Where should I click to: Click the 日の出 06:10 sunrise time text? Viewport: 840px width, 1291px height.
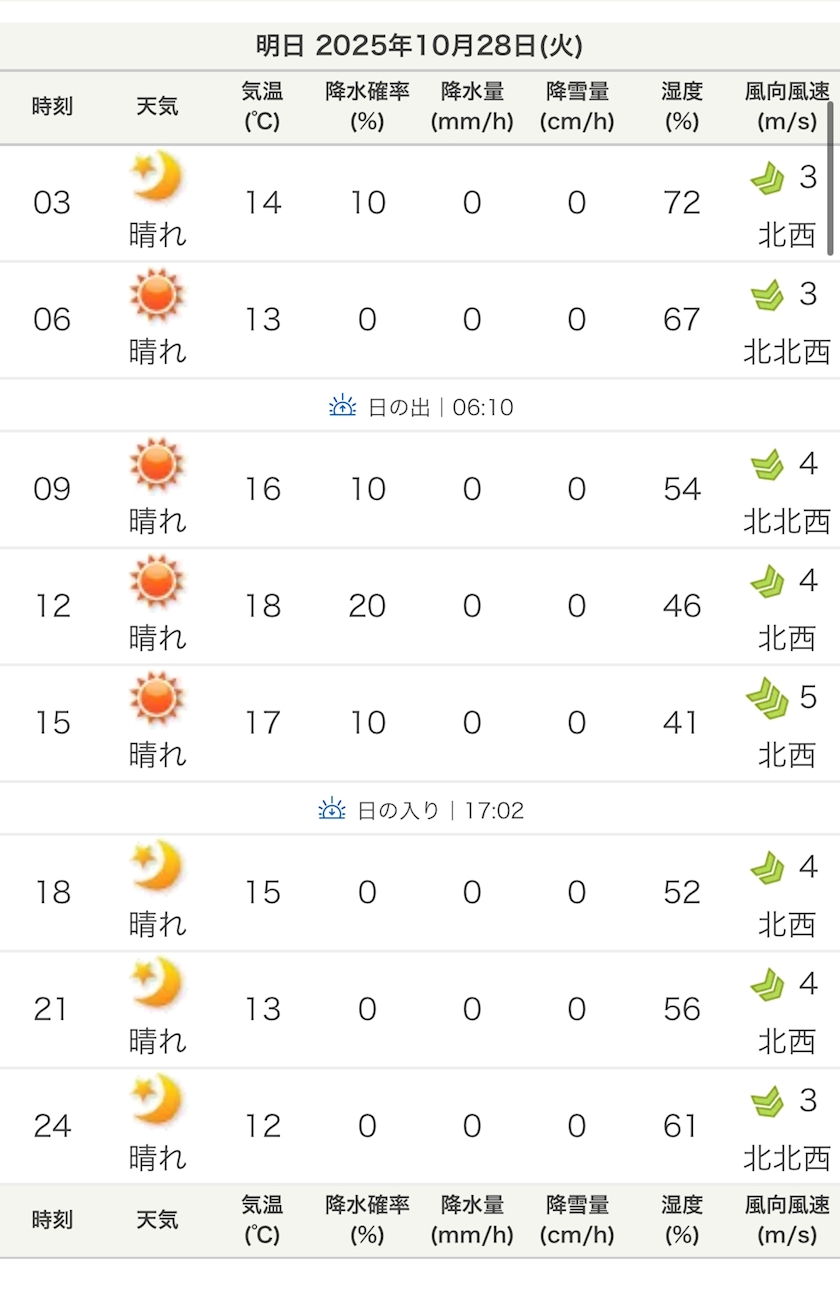point(440,407)
